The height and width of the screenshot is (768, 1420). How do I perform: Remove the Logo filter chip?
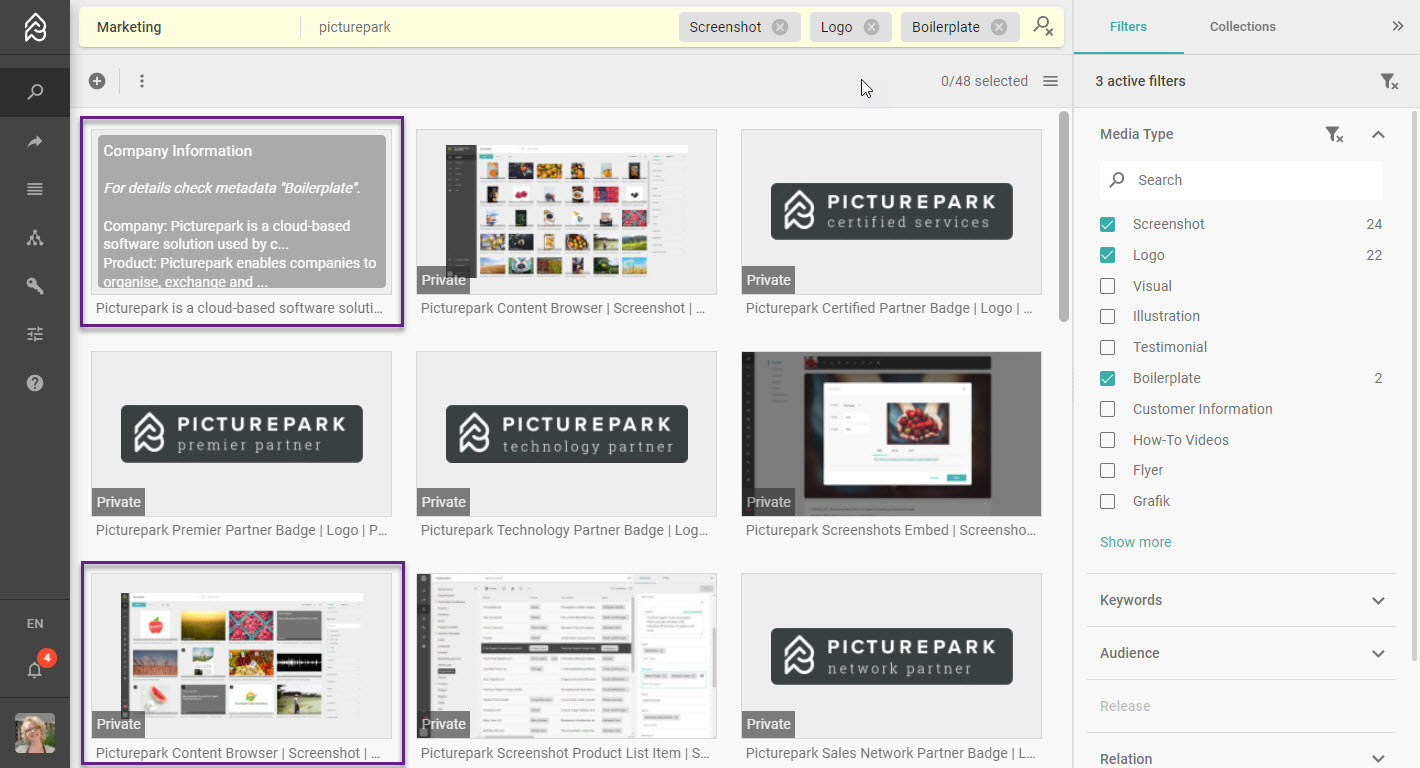(871, 27)
